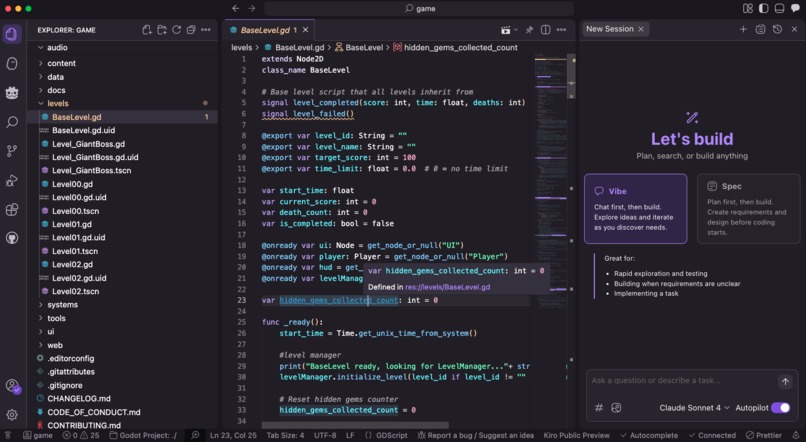Open Extensions view in activity bar

coord(12,209)
